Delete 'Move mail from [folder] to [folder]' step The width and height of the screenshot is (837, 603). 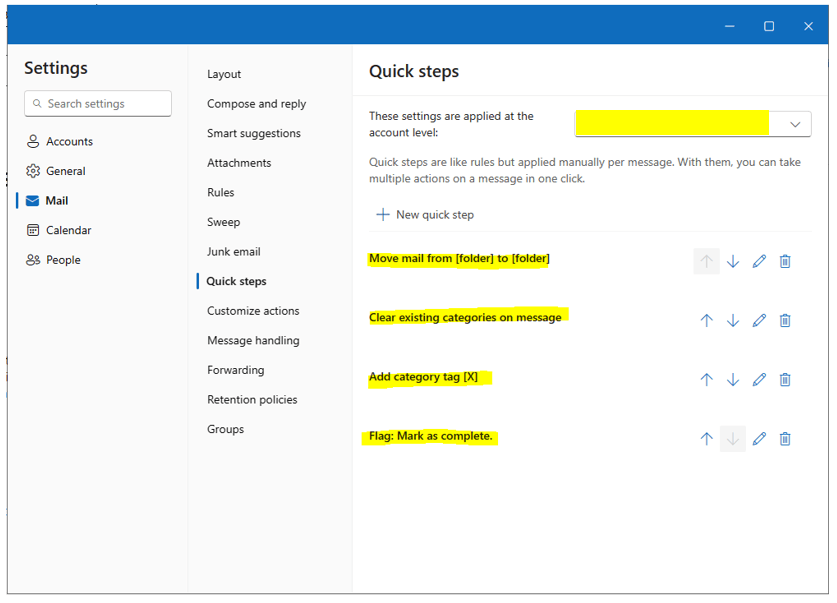(x=785, y=261)
